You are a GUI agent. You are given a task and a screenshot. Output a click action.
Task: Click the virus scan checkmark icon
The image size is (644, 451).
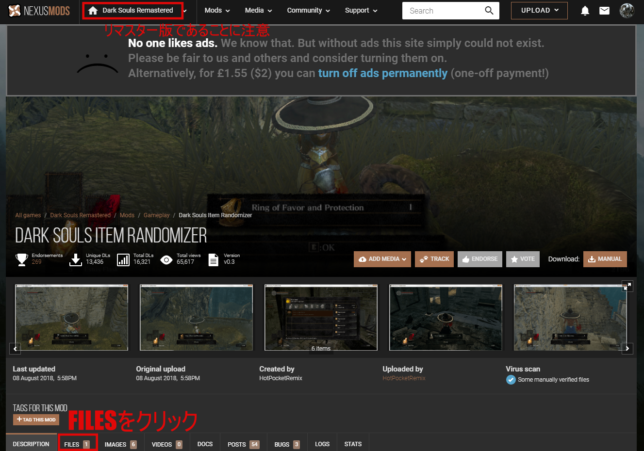tap(511, 380)
